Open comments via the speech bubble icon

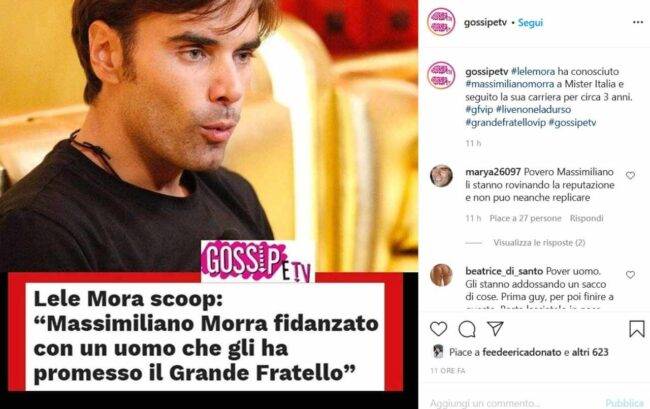point(467,329)
